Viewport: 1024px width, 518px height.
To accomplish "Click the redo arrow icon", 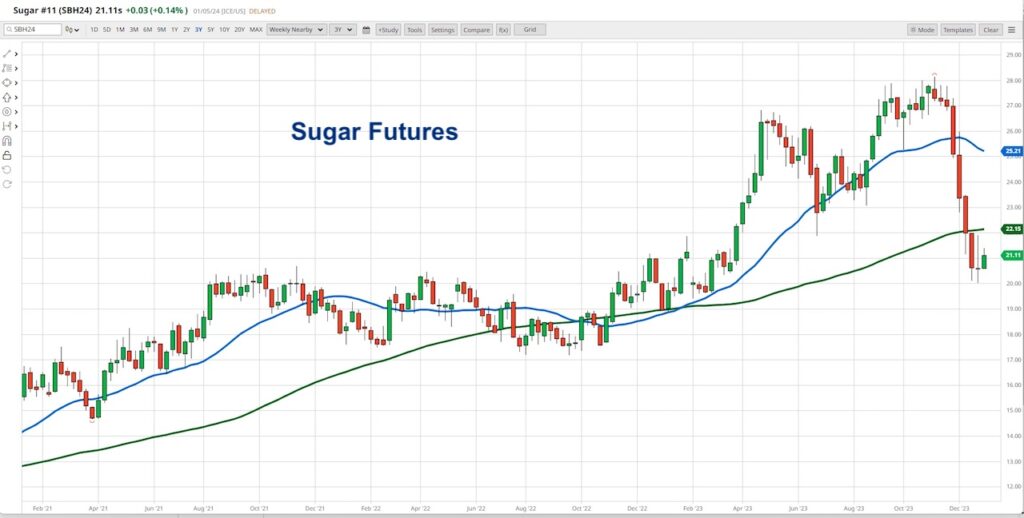I will [7, 184].
